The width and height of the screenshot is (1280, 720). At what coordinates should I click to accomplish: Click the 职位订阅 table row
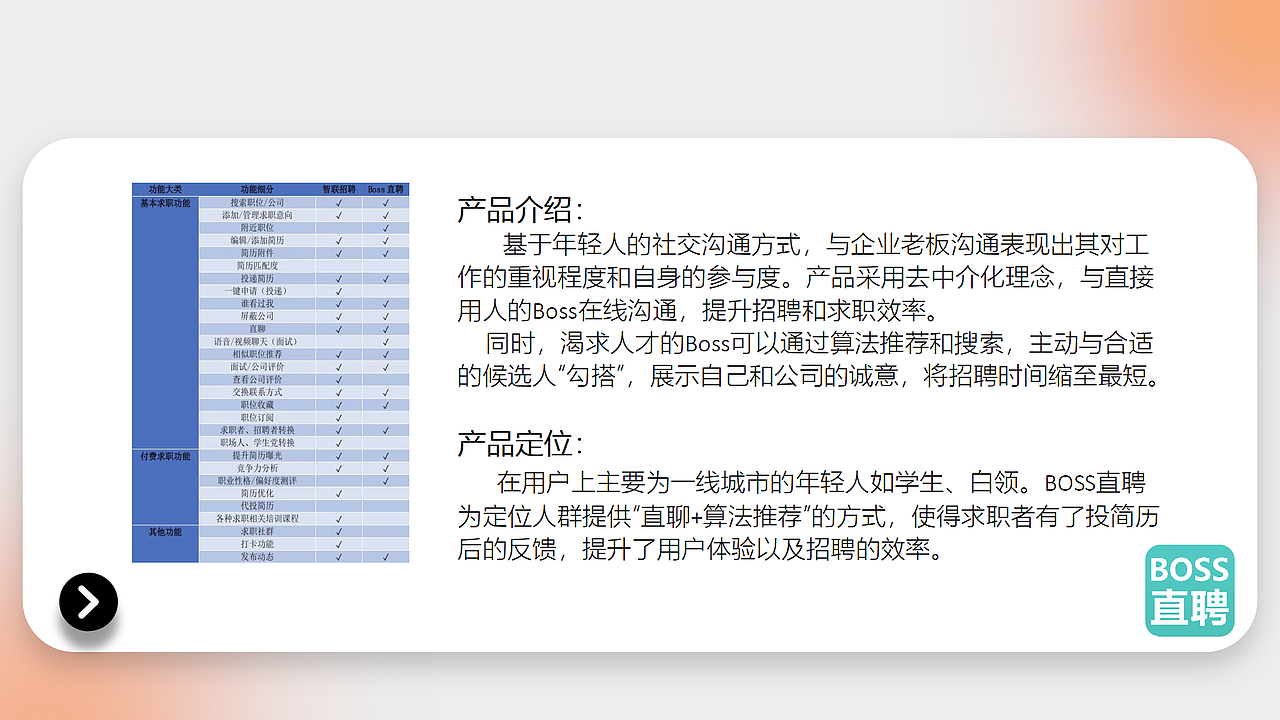point(304,417)
